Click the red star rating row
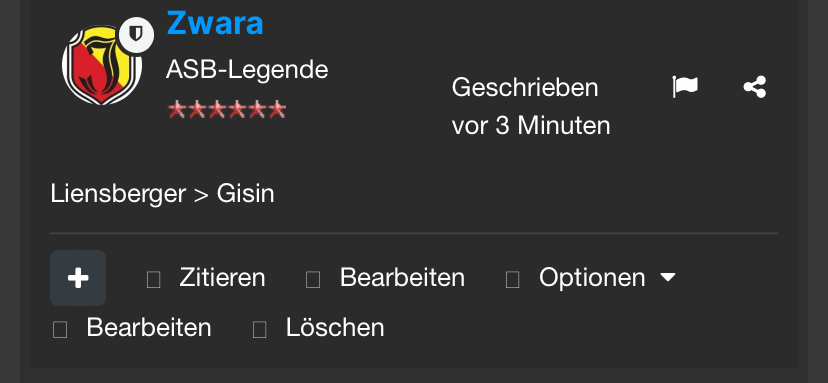 [x=227, y=110]
